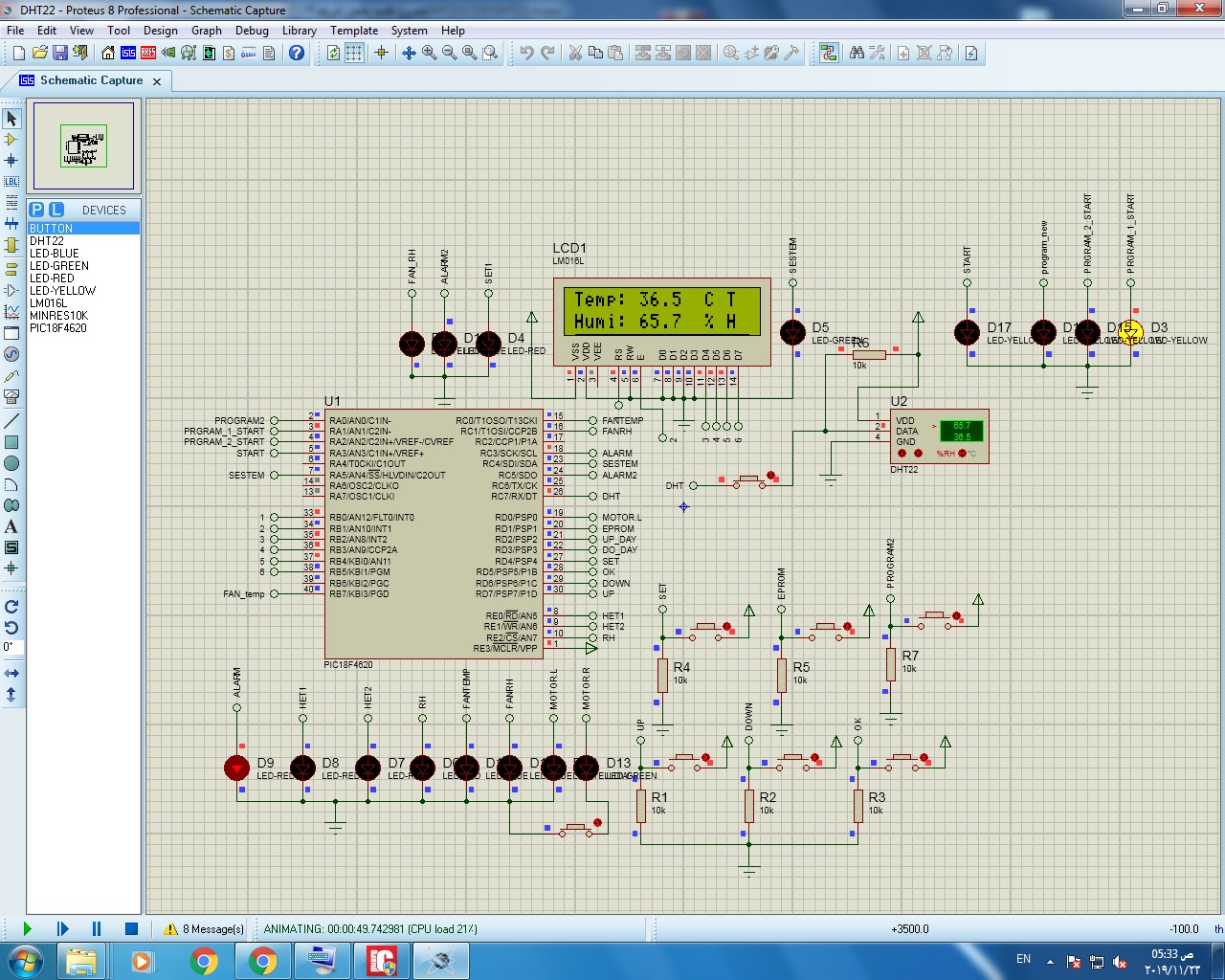Select PIC18F4620 in the devices list
The height and width of the screenshot is (980, 1225).
pos(83,328)
